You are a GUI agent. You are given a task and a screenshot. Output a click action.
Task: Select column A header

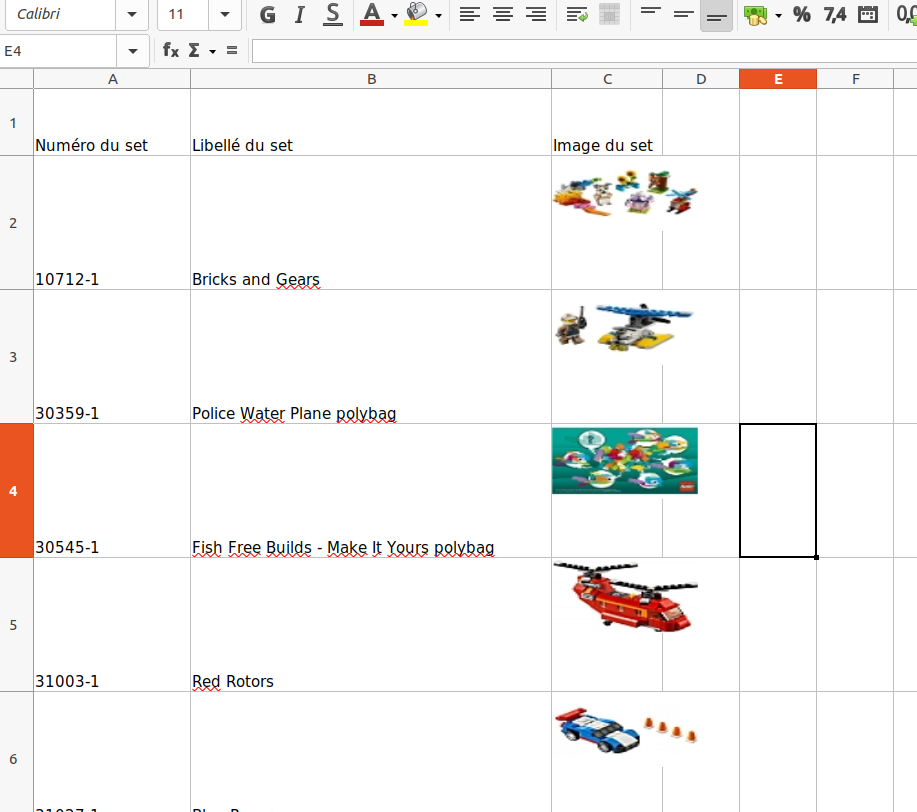(x=112, y=79)
